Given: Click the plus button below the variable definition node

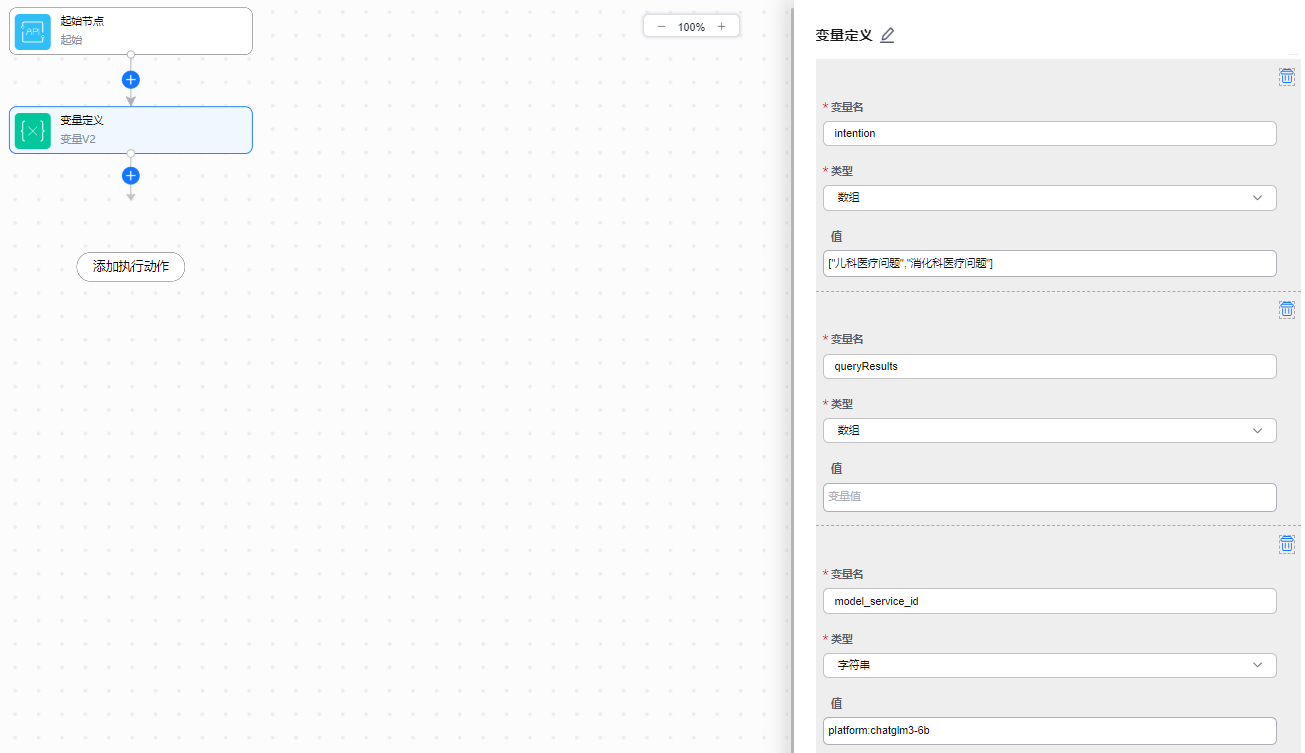Looking at the screenshot, I should point(131,176).
